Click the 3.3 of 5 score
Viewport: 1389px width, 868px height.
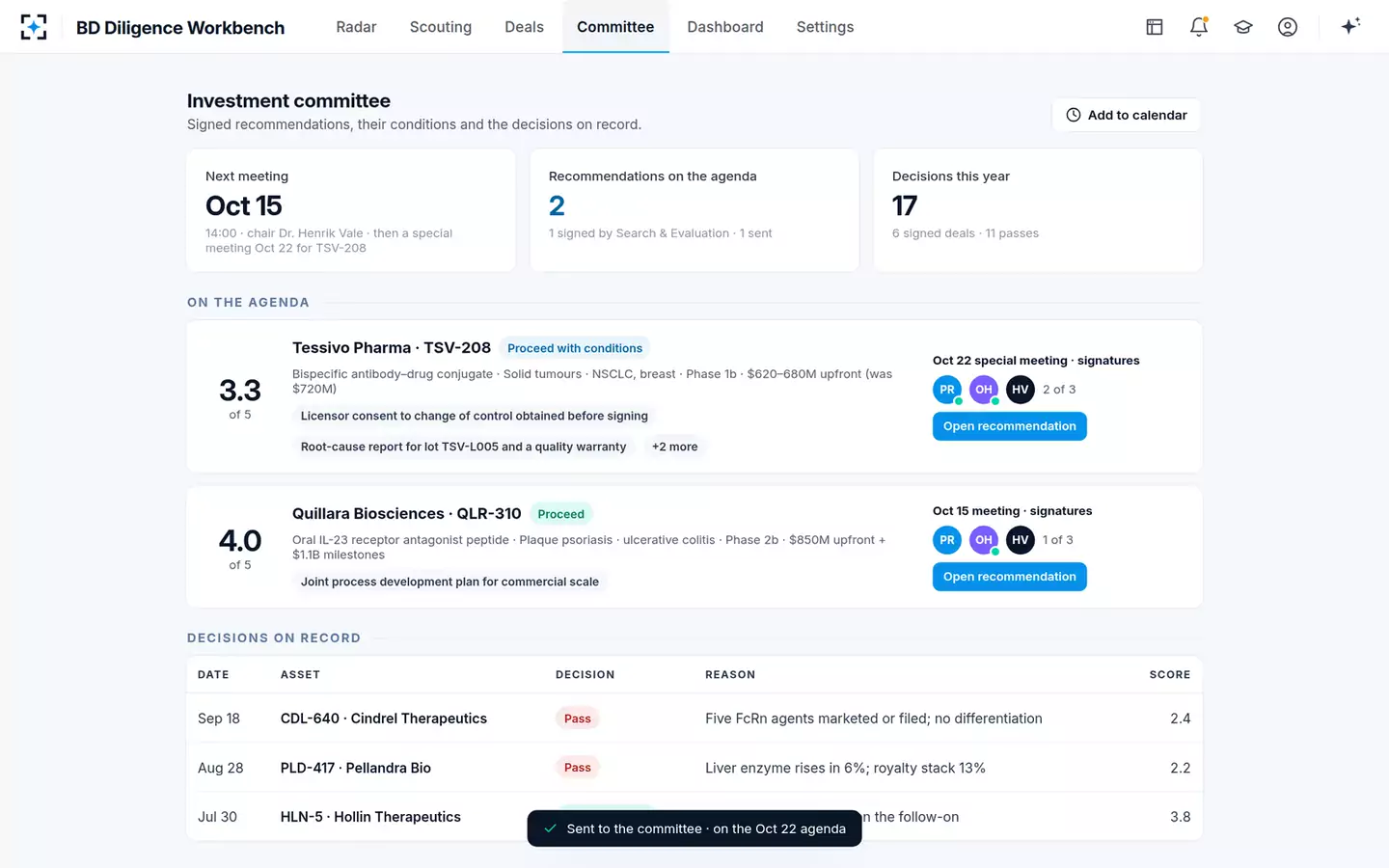(x=240, y=396)
